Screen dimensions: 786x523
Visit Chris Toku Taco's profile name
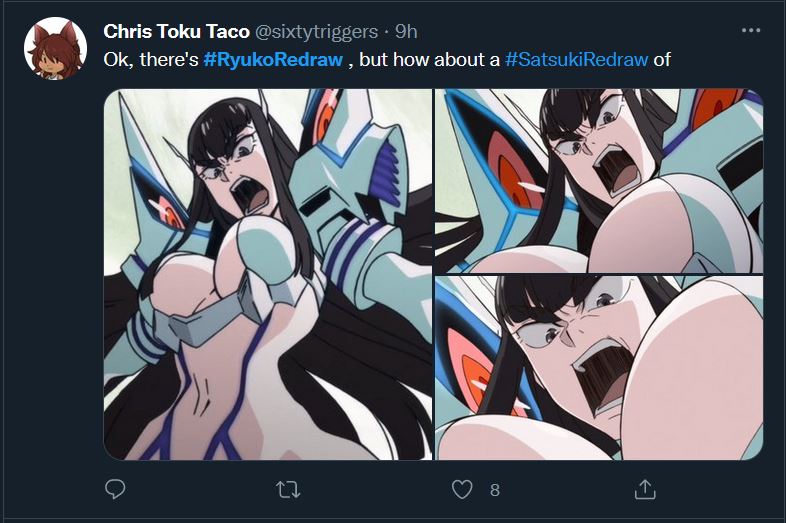(x=177, y=31)
